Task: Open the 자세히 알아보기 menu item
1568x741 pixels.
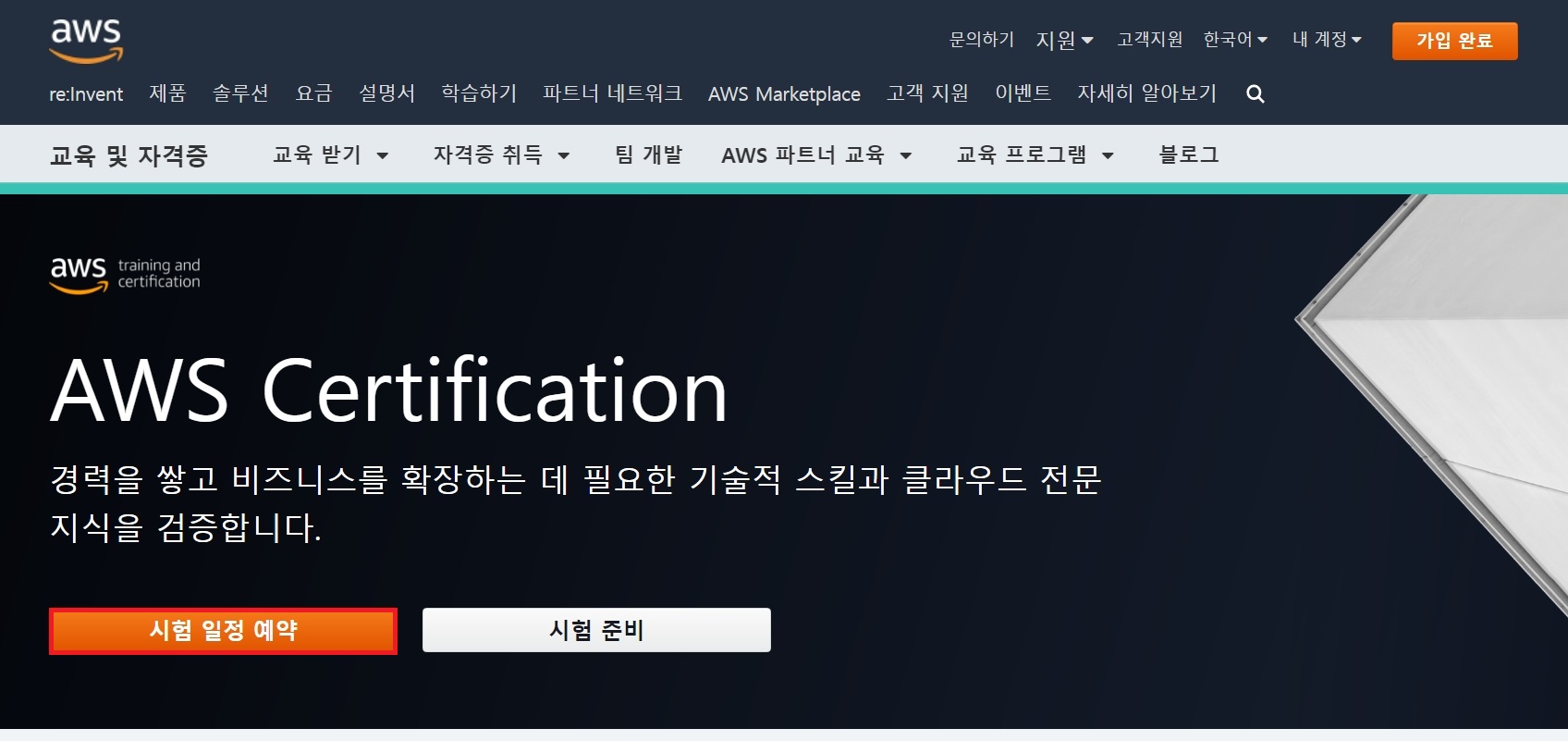Action: (x=1146, y=93)
